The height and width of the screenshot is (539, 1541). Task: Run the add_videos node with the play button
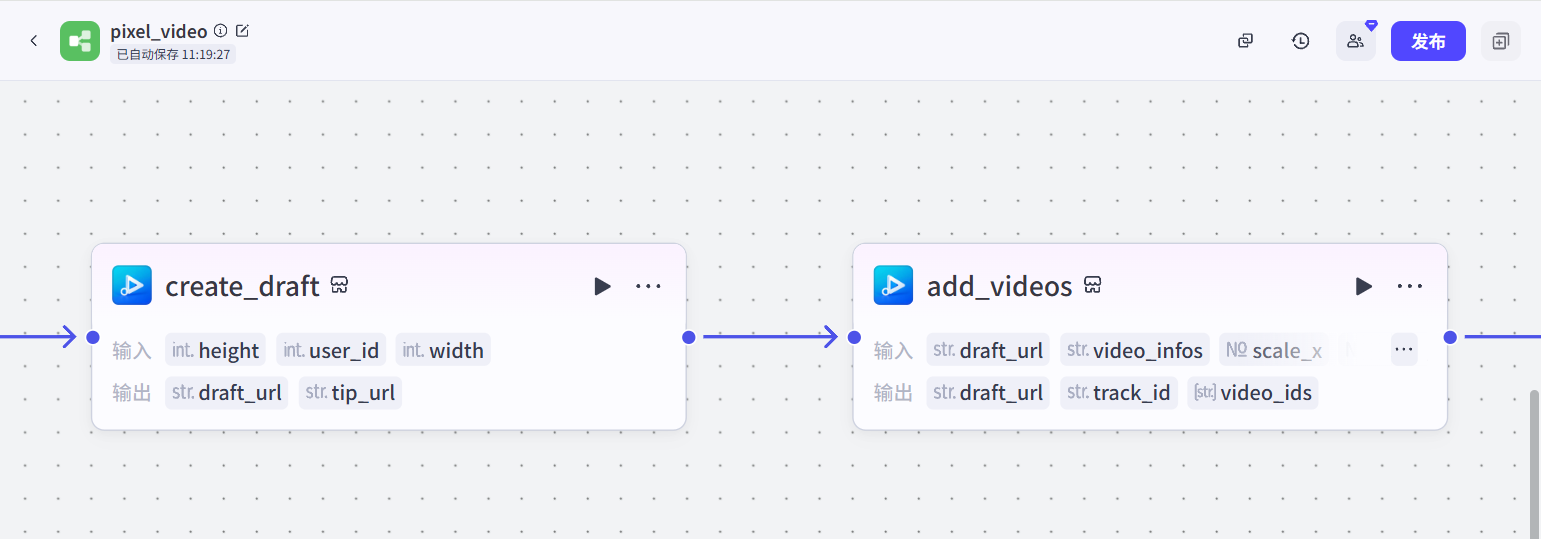tap(1363, 286)
